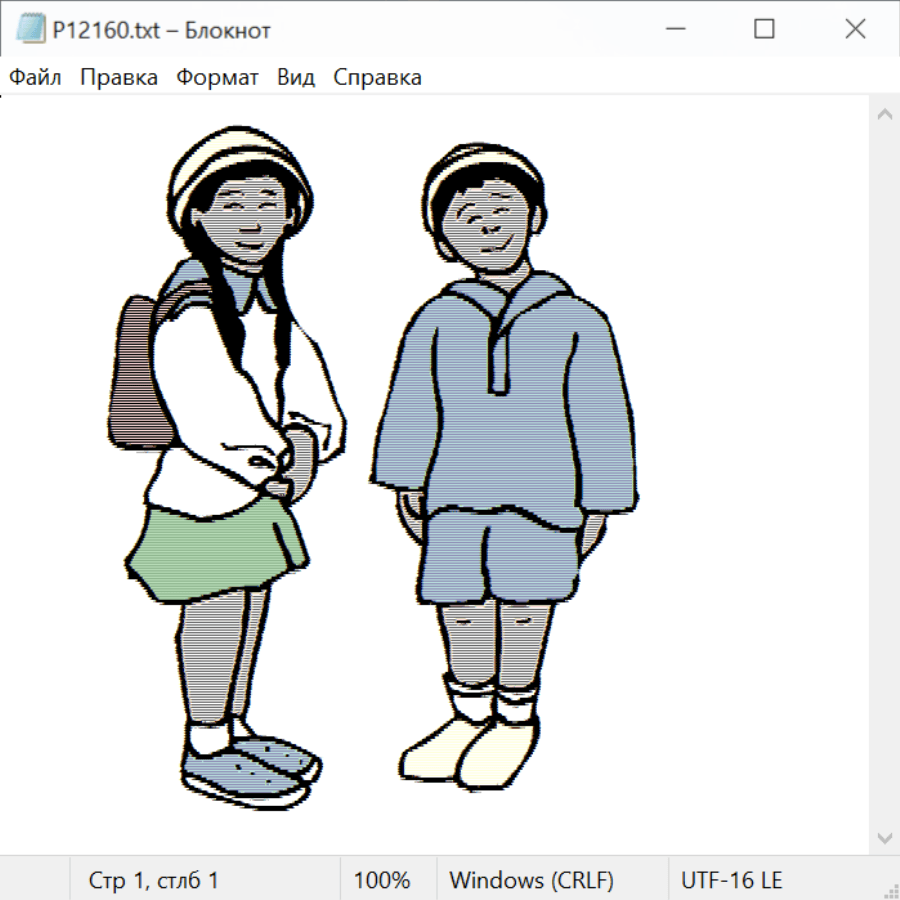The width and height of the screenshot is (900, 900).
Task: Click the line and column indicator
Action: pos(154,881)
